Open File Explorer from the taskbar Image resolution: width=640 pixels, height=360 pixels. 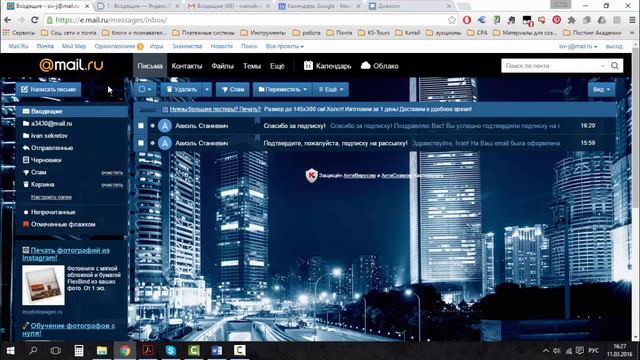click(x=102, y=351)
